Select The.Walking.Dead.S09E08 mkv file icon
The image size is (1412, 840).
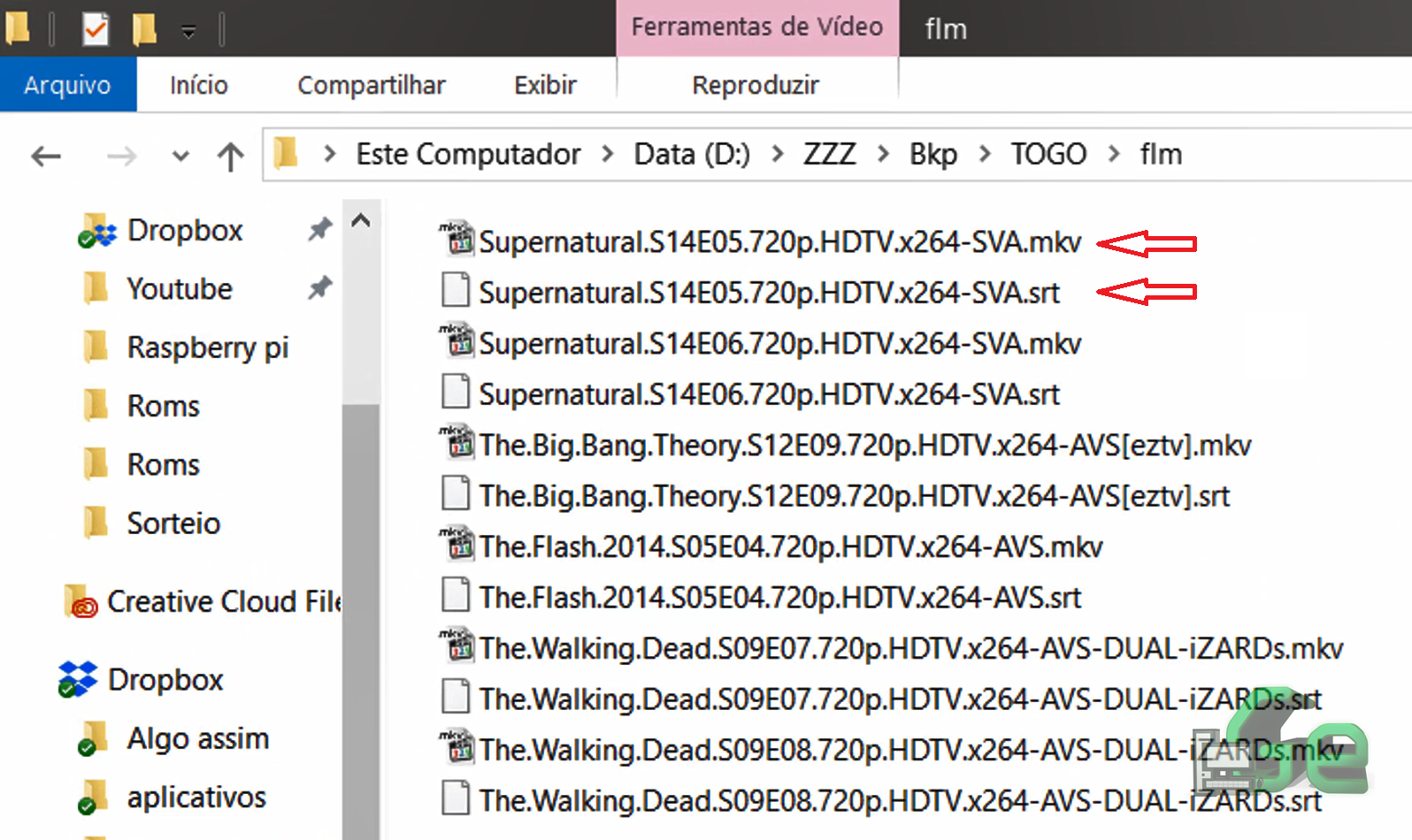457,747
